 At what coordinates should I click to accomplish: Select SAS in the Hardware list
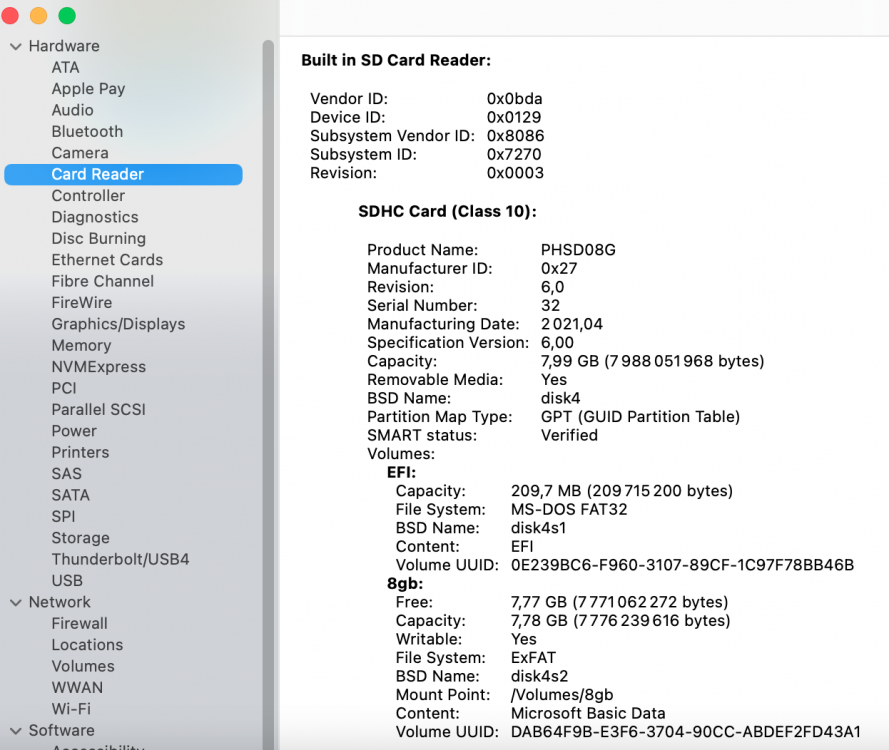point(66,474)
